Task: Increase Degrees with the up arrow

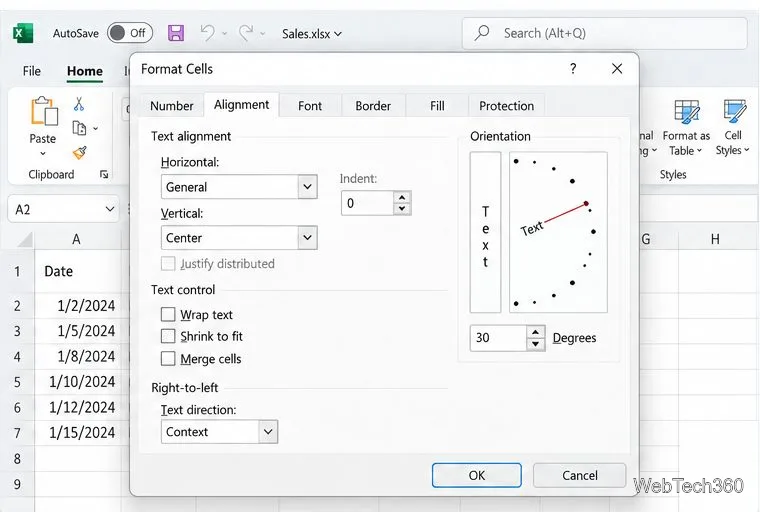Action: tap(535, 332)
